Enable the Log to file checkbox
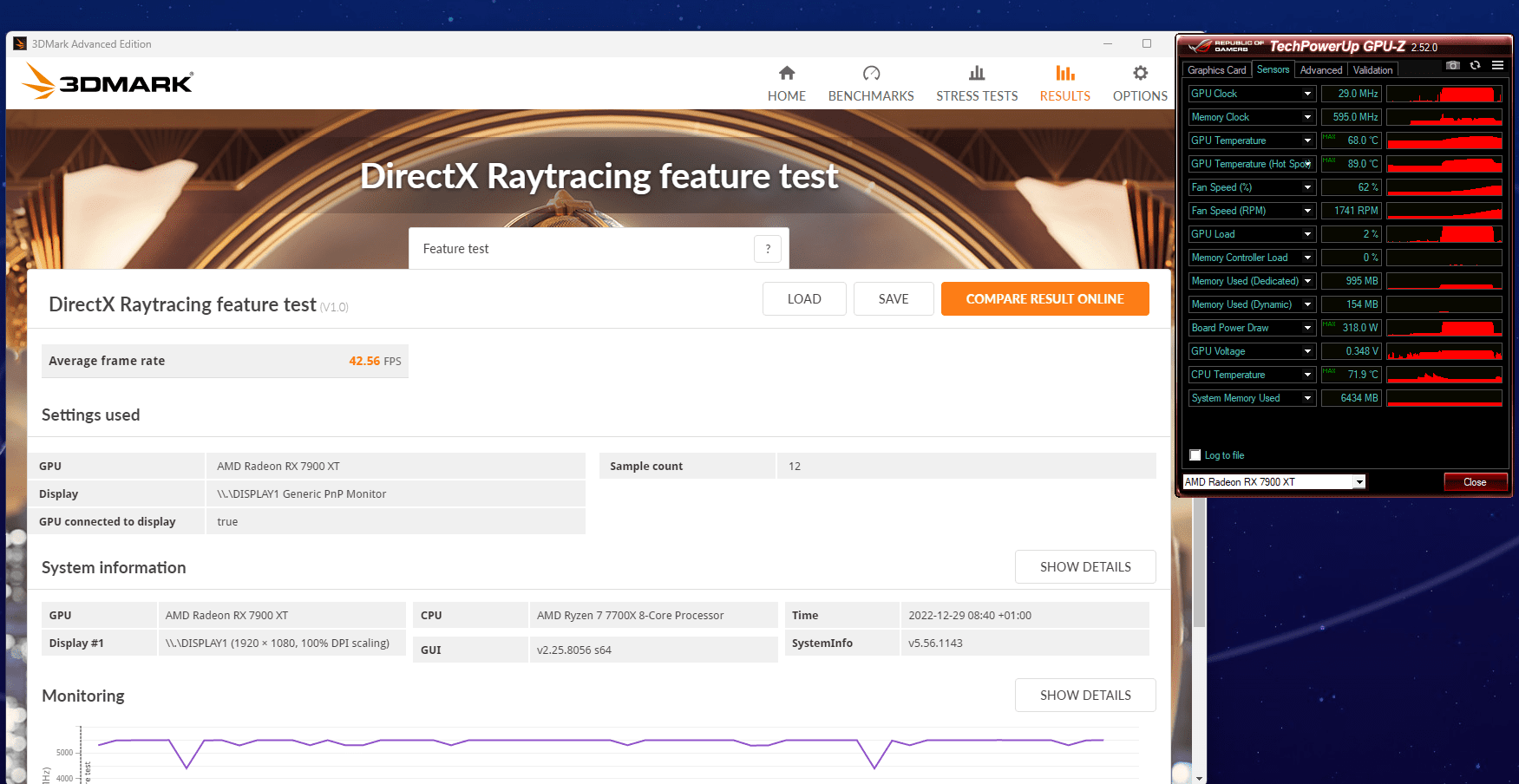Image resolution: width=1519 pixels, height=784 pixels. 1195,455
